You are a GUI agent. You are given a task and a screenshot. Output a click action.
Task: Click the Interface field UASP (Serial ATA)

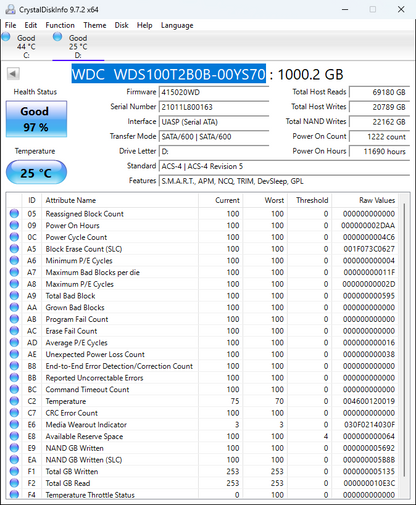(214, 122)
